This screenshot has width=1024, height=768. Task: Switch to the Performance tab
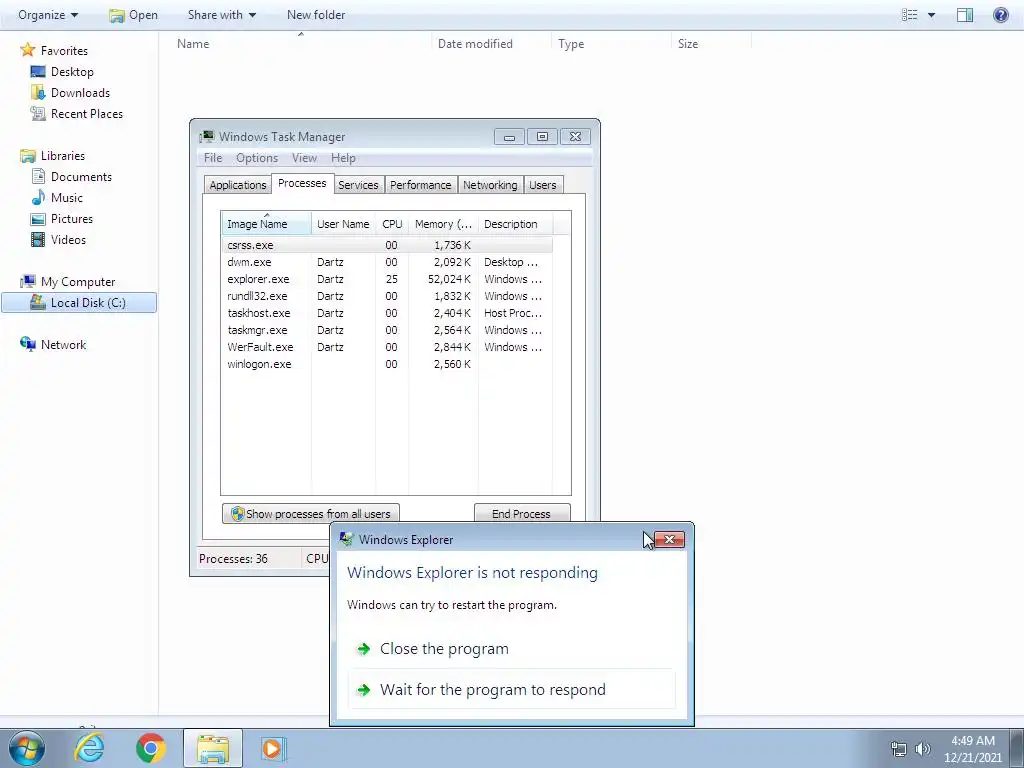pos(421,185)
